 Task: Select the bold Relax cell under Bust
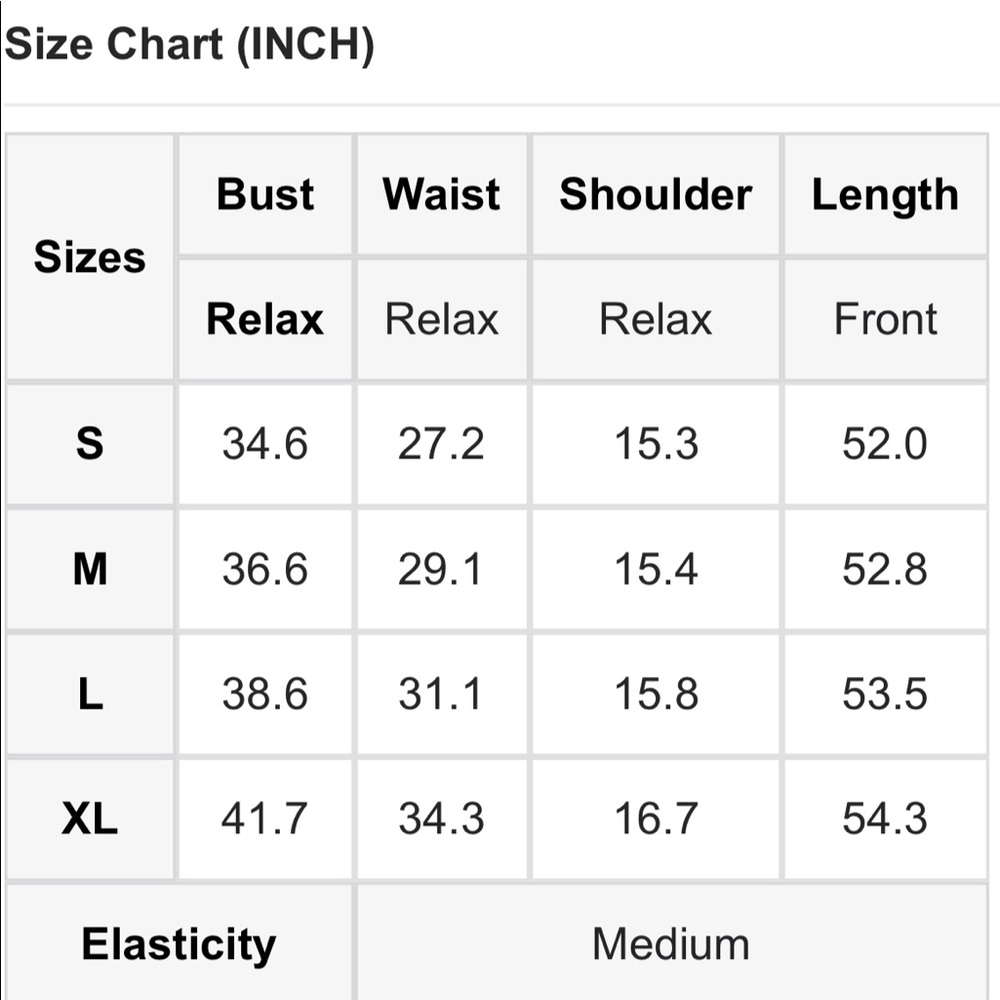pos(265,319)
